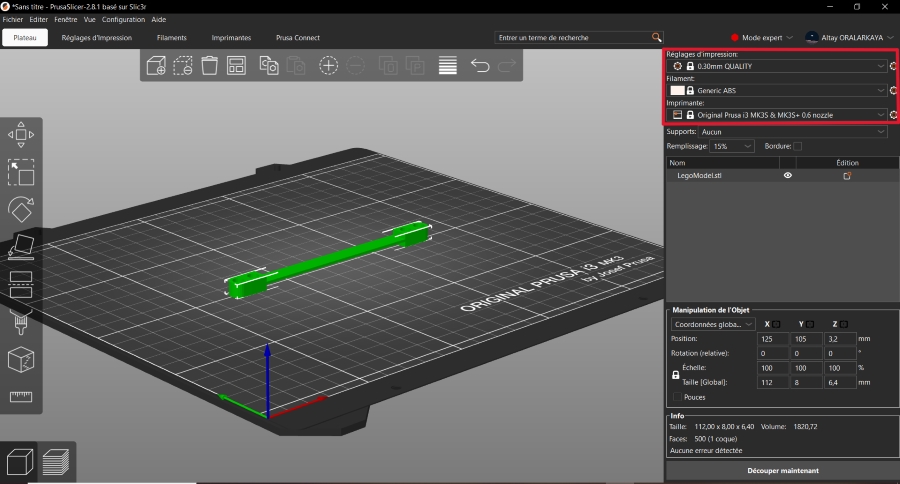Click the Delete all trash icon
Screen dimensions: 900x484
click(x=210, y=65)
